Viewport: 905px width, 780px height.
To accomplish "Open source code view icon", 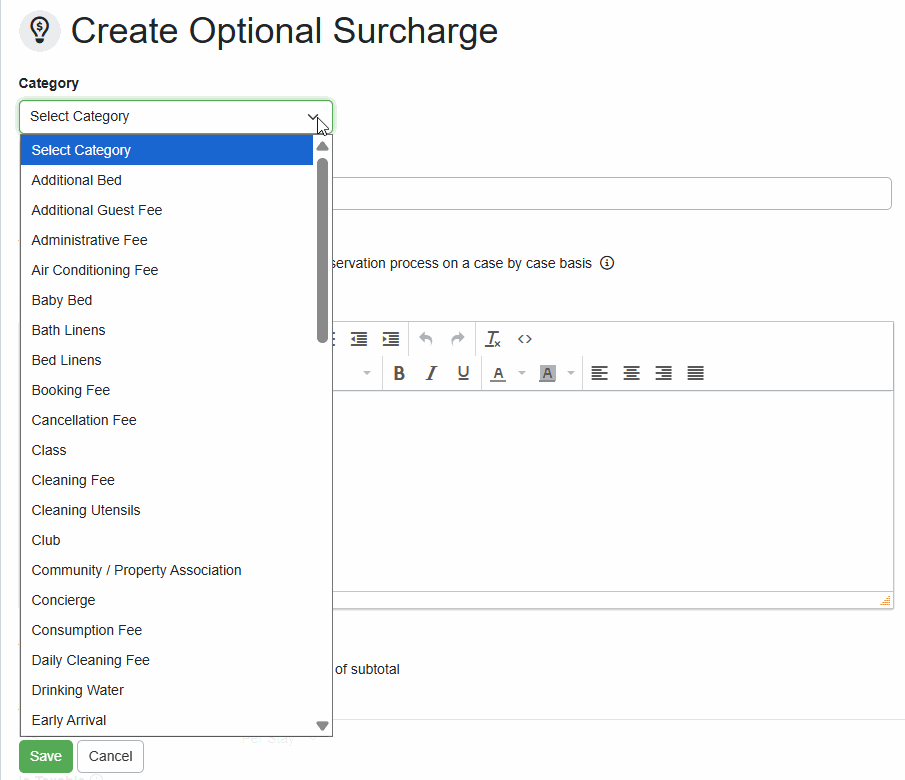I will [525, 339].
